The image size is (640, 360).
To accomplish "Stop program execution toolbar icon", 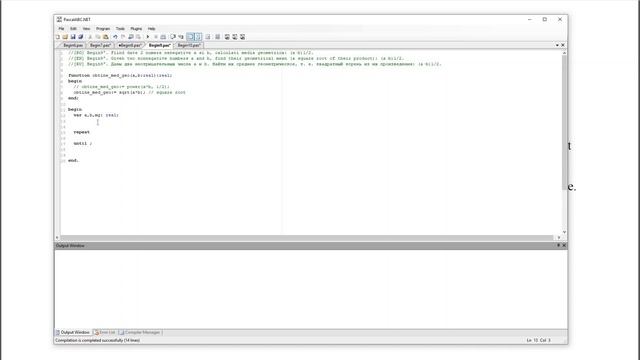I will pos(156,37).
